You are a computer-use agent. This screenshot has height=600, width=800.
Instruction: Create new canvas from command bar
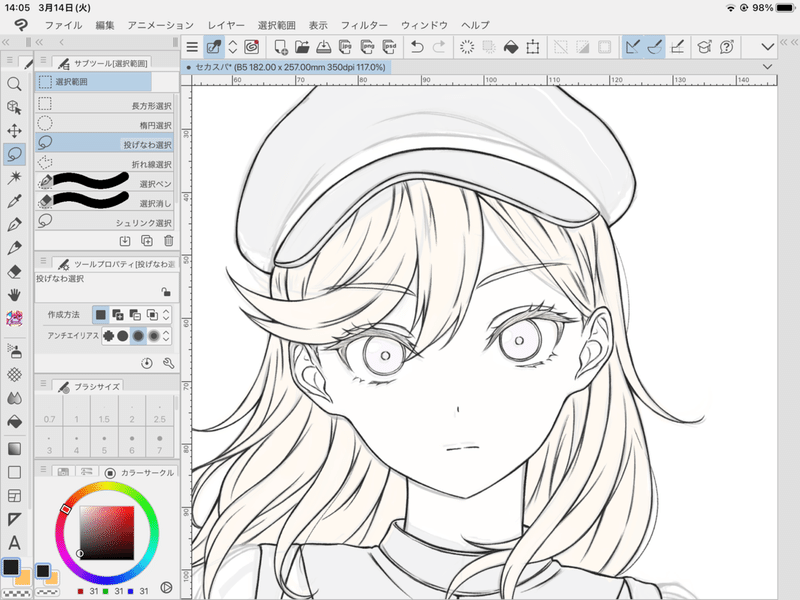click(x=281, y=47)
